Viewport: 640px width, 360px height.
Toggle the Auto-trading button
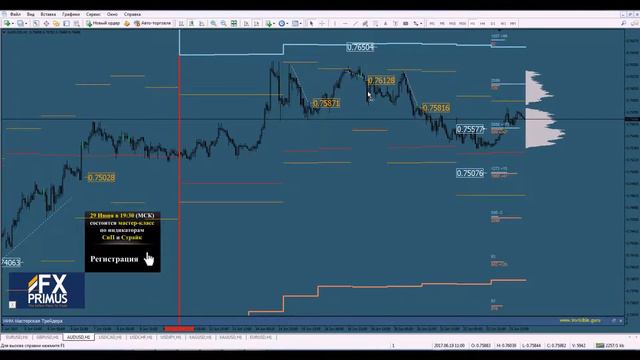point(153,24)
